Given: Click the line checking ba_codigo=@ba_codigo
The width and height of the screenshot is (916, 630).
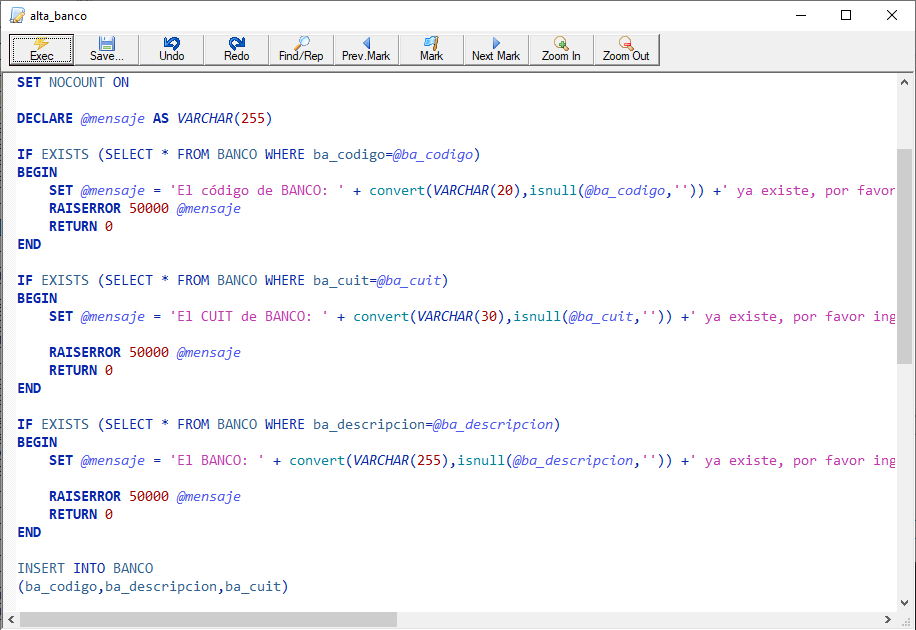Looking at the screenshot, I should 248,155.
